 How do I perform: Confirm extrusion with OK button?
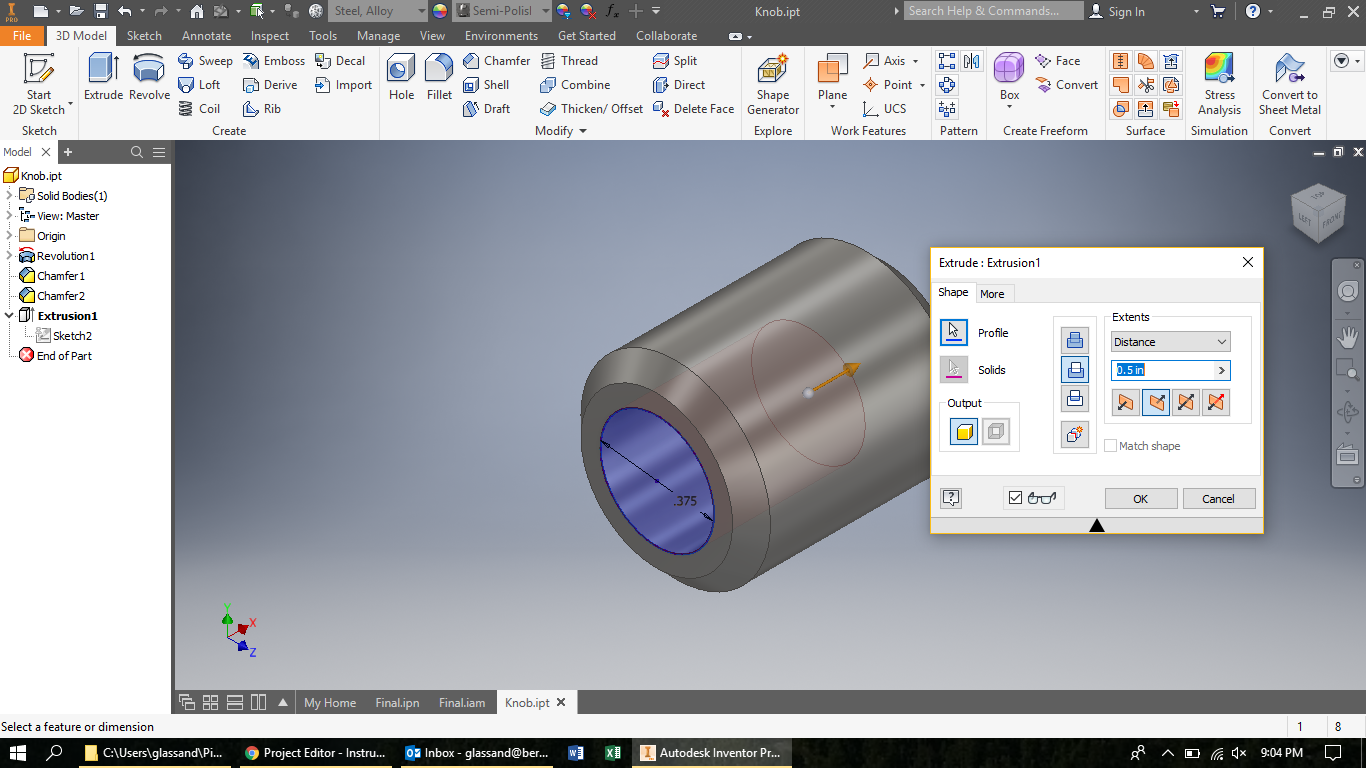coord(1140,498)
